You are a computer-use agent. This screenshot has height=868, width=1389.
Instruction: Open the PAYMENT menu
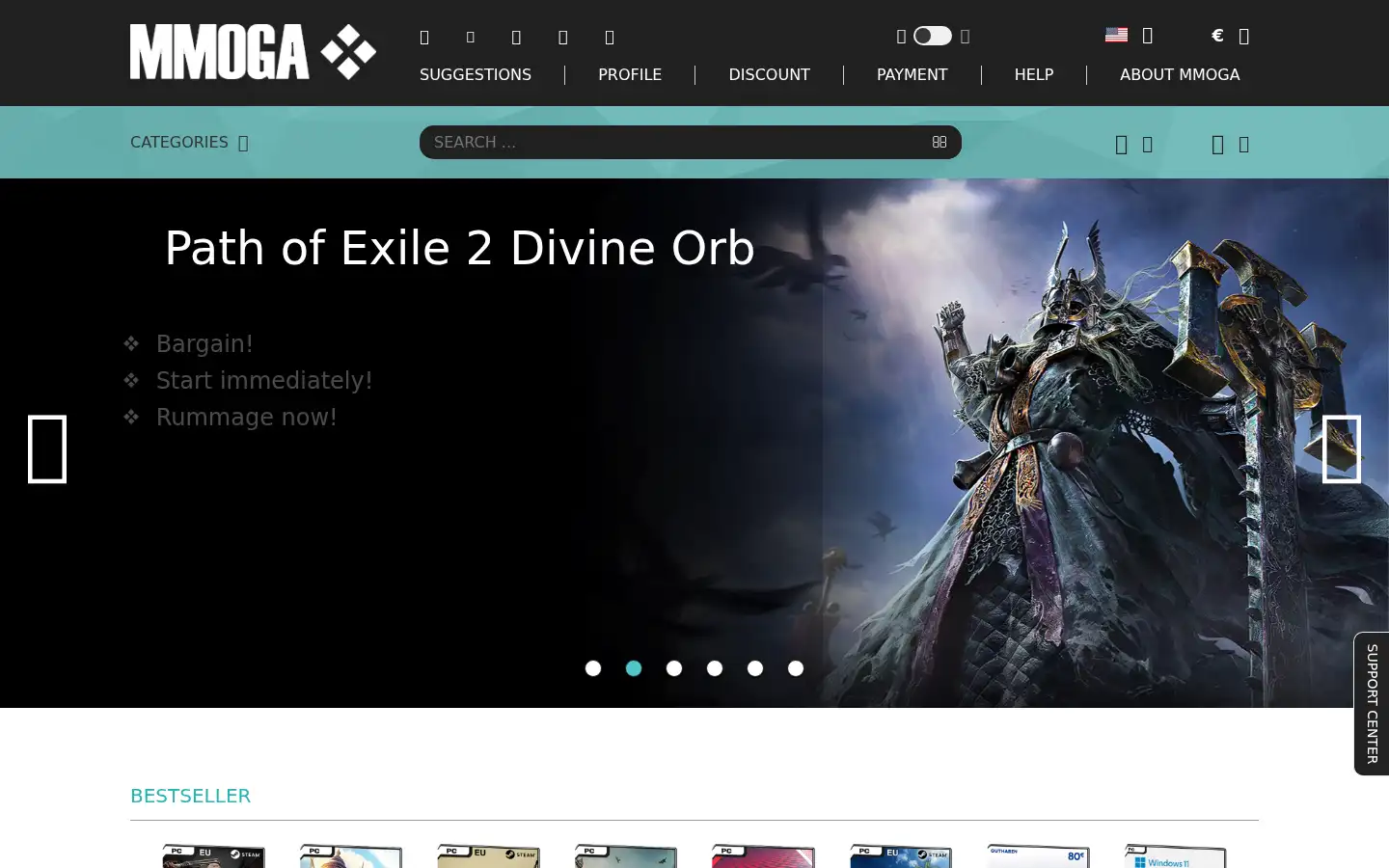click(x=912, y=74)
